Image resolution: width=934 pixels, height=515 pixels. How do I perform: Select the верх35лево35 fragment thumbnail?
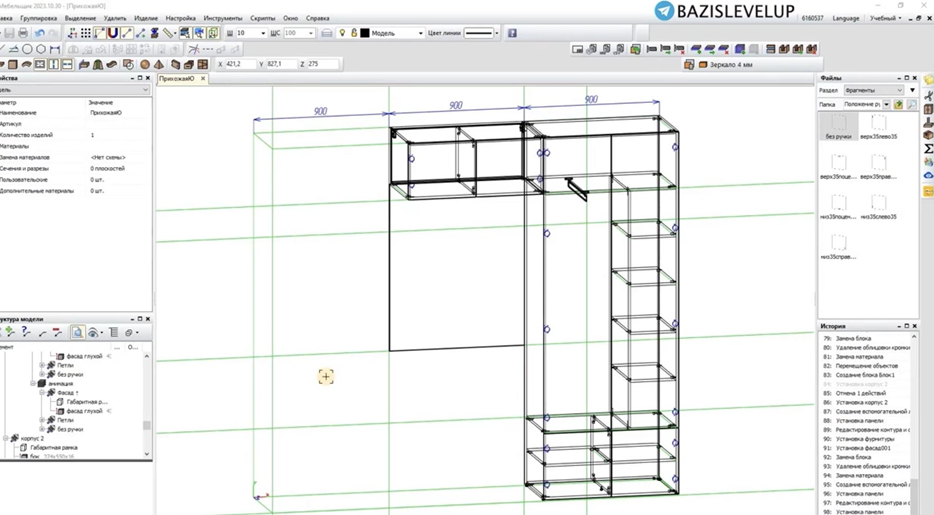pos(879,126)
